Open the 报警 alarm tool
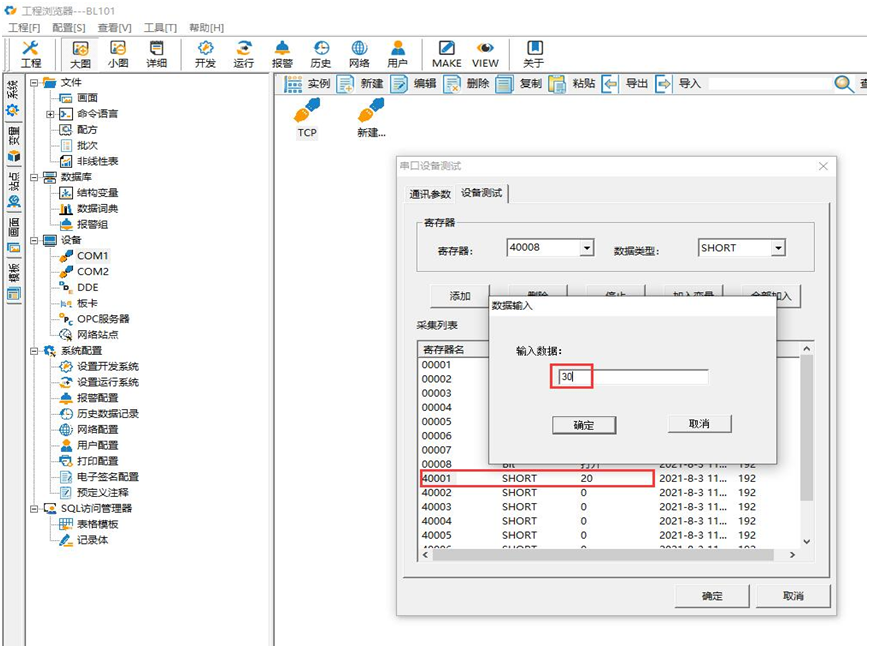The height and width of the screenshot is (648, 869). pos(282,54)
